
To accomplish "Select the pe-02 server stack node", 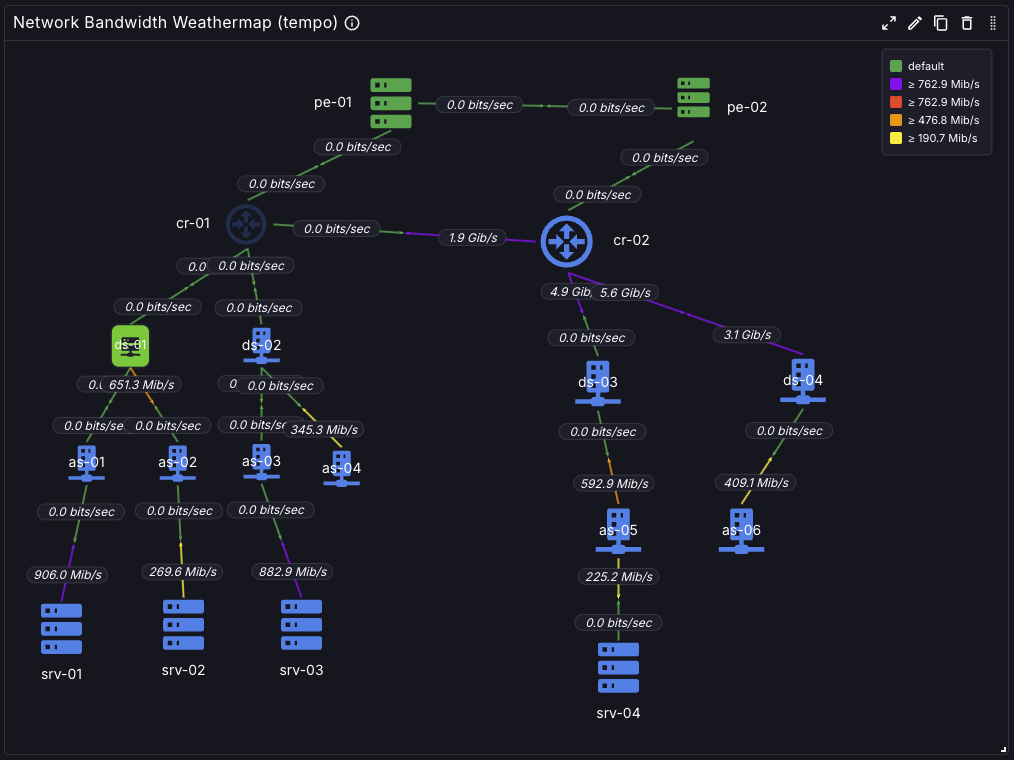I will (x=693, y=98).
